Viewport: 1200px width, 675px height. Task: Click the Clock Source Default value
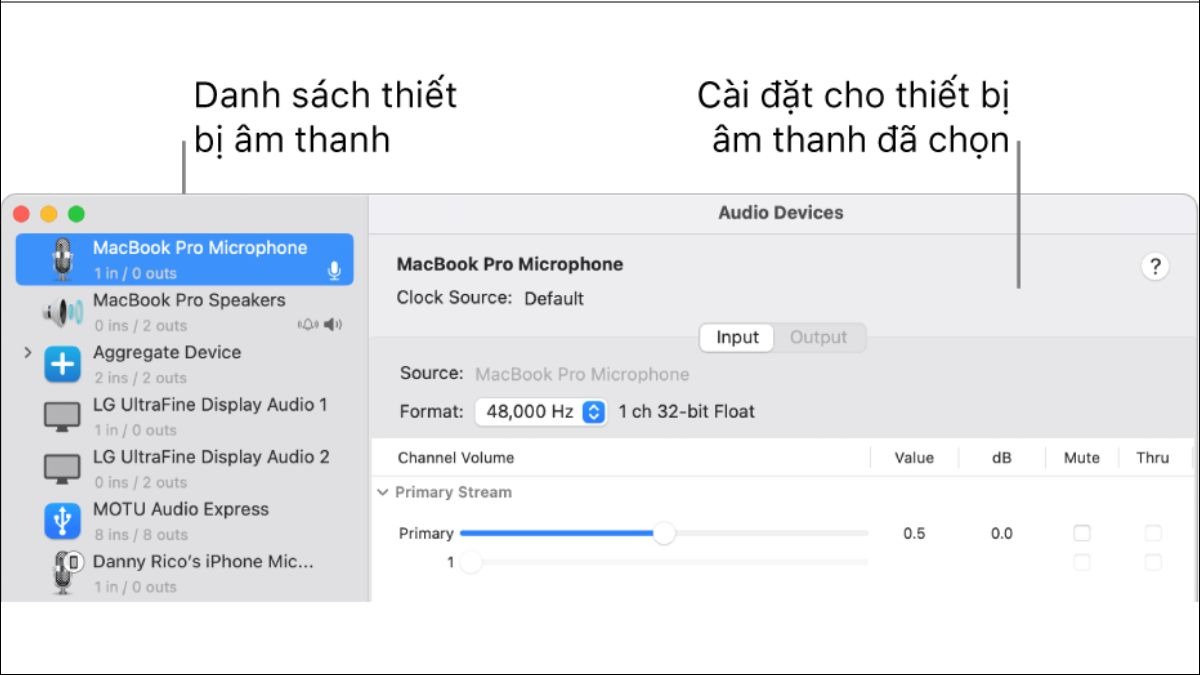(x=554, y=298)
